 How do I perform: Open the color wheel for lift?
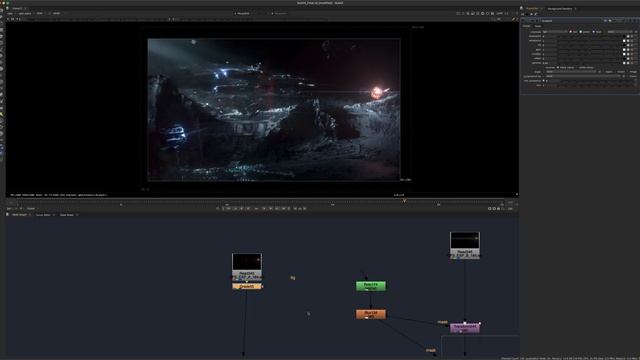[x=628, y=45]
